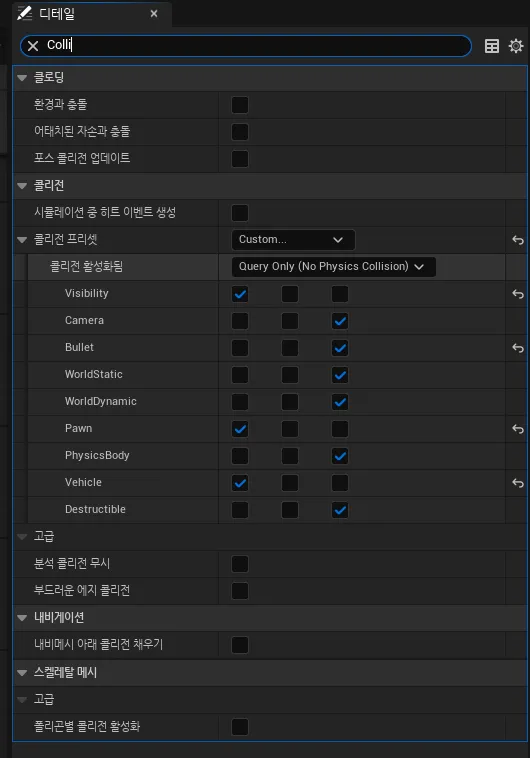Uncheck the checked Bullet response box
The height and width of the screenshot is (758, 530).
tap(340, 348)
